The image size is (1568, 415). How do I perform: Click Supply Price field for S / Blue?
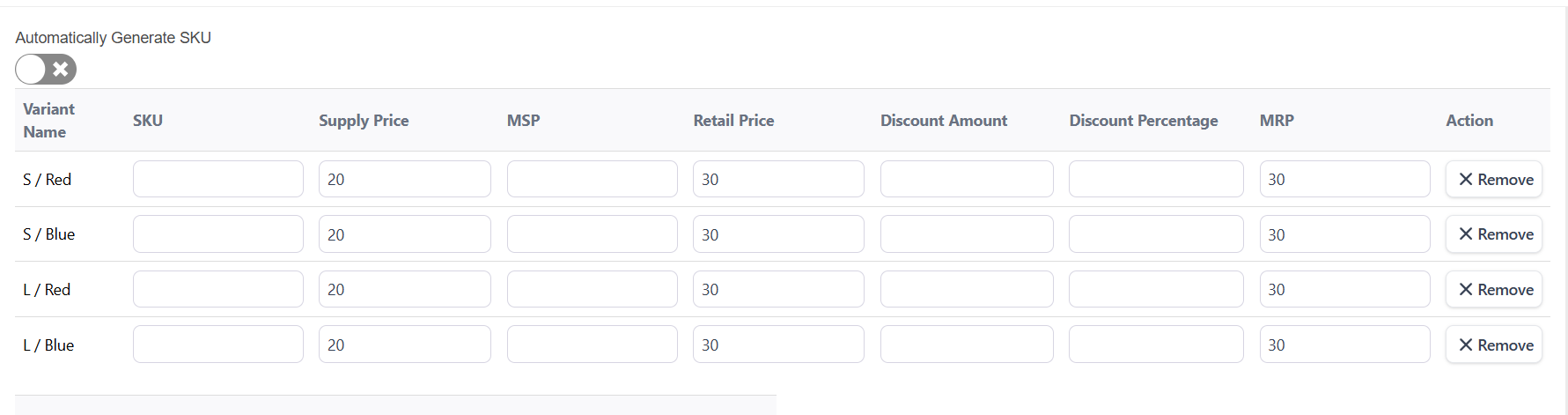[404, 234]
